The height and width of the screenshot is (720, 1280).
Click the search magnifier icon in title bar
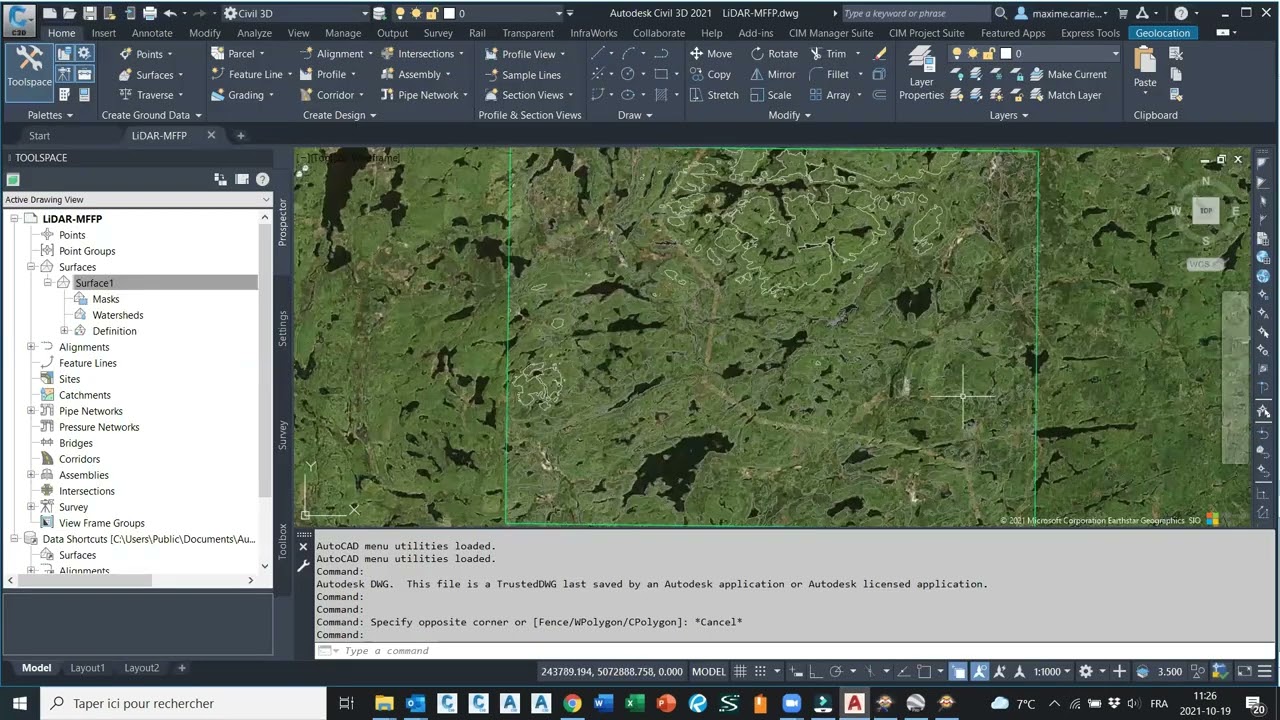[x=1001, y=14]
